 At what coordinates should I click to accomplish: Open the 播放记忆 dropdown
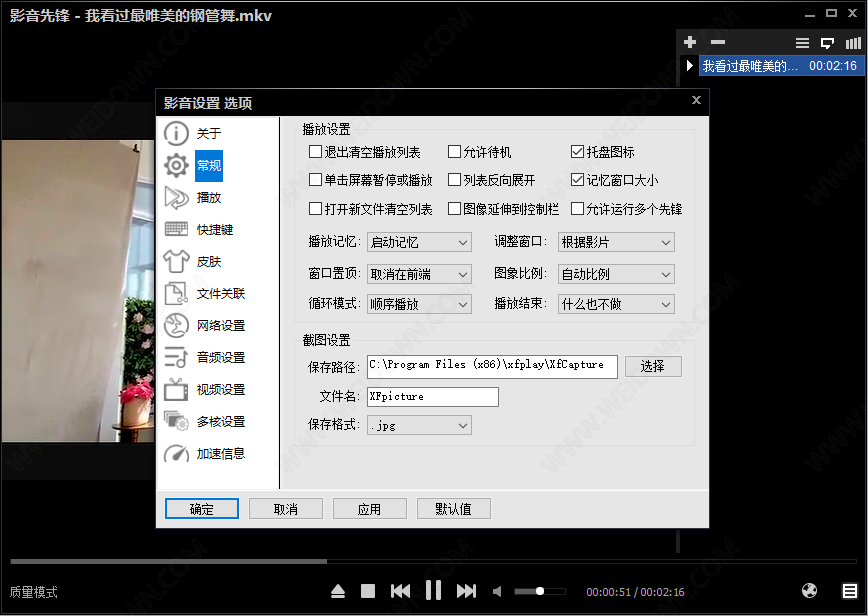click(419, 242)
